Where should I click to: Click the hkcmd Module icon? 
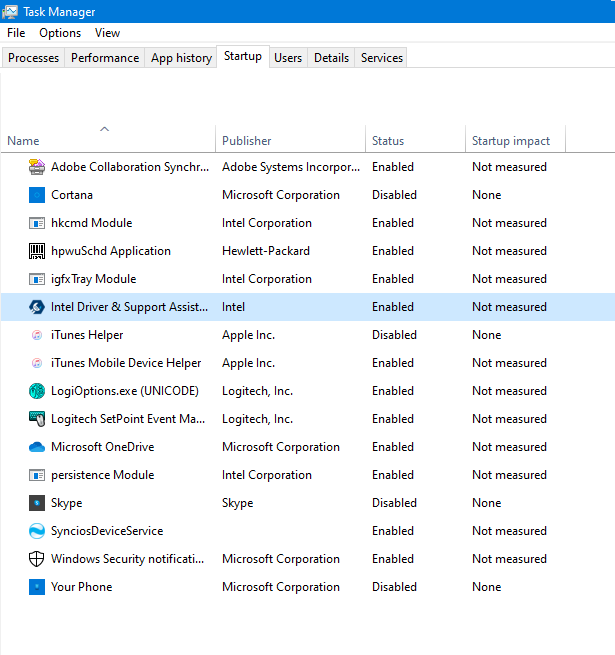tap(37, 223)
